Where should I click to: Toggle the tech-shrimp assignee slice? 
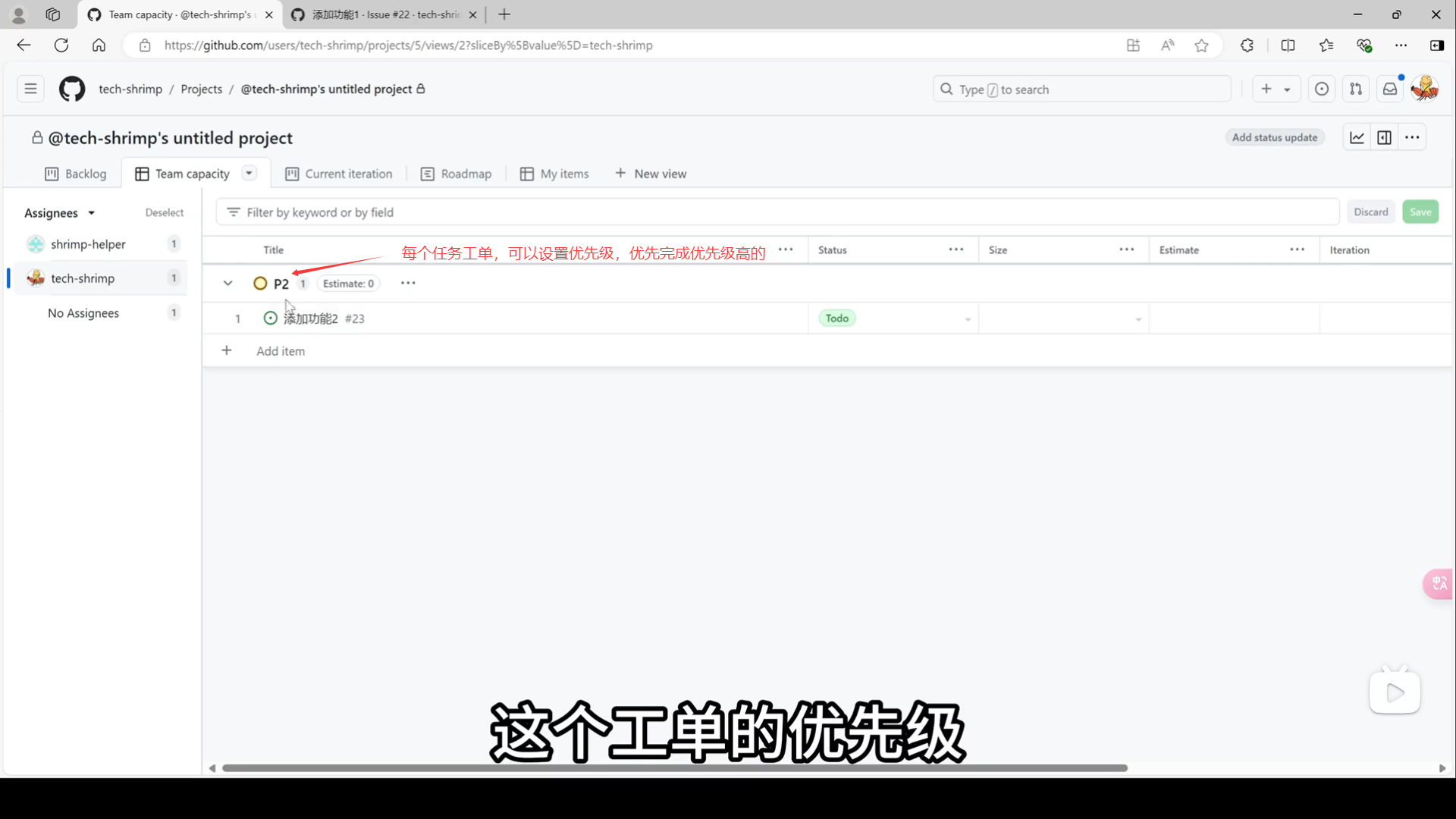click(x=83, y=278)
